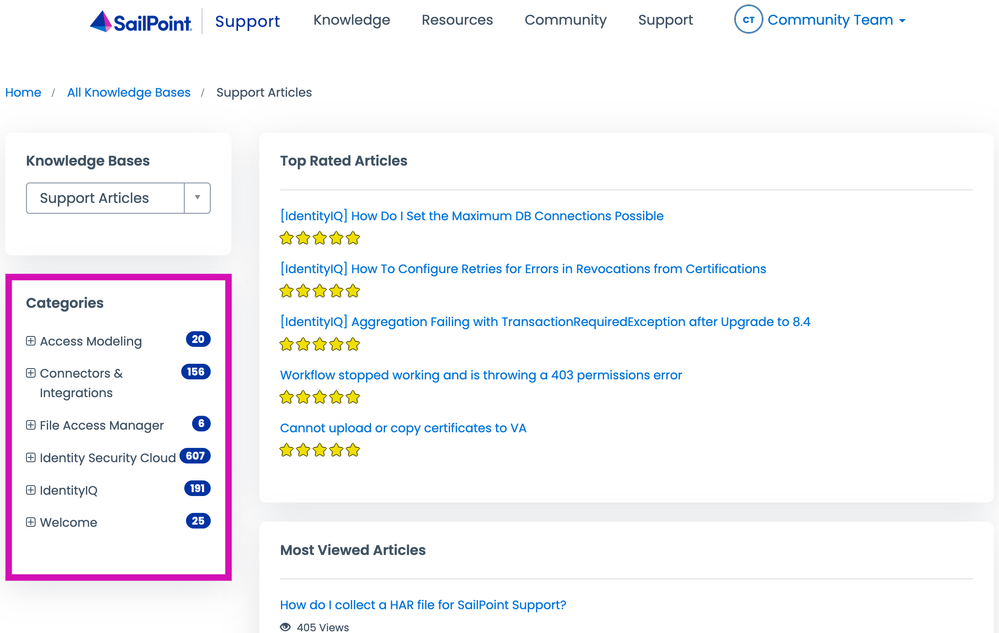
Task: Click the 191 badge beside IdentityIQ
Action: point(197,489)
